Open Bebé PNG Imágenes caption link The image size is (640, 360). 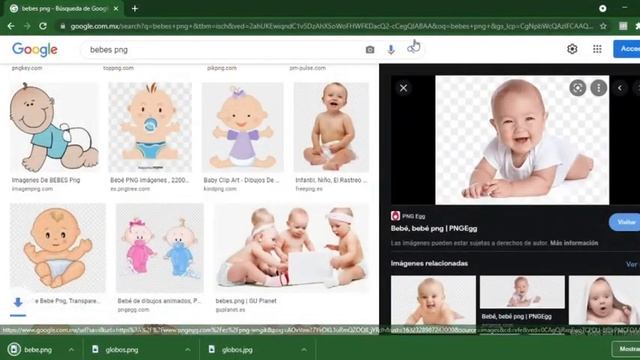click(149, 180)
